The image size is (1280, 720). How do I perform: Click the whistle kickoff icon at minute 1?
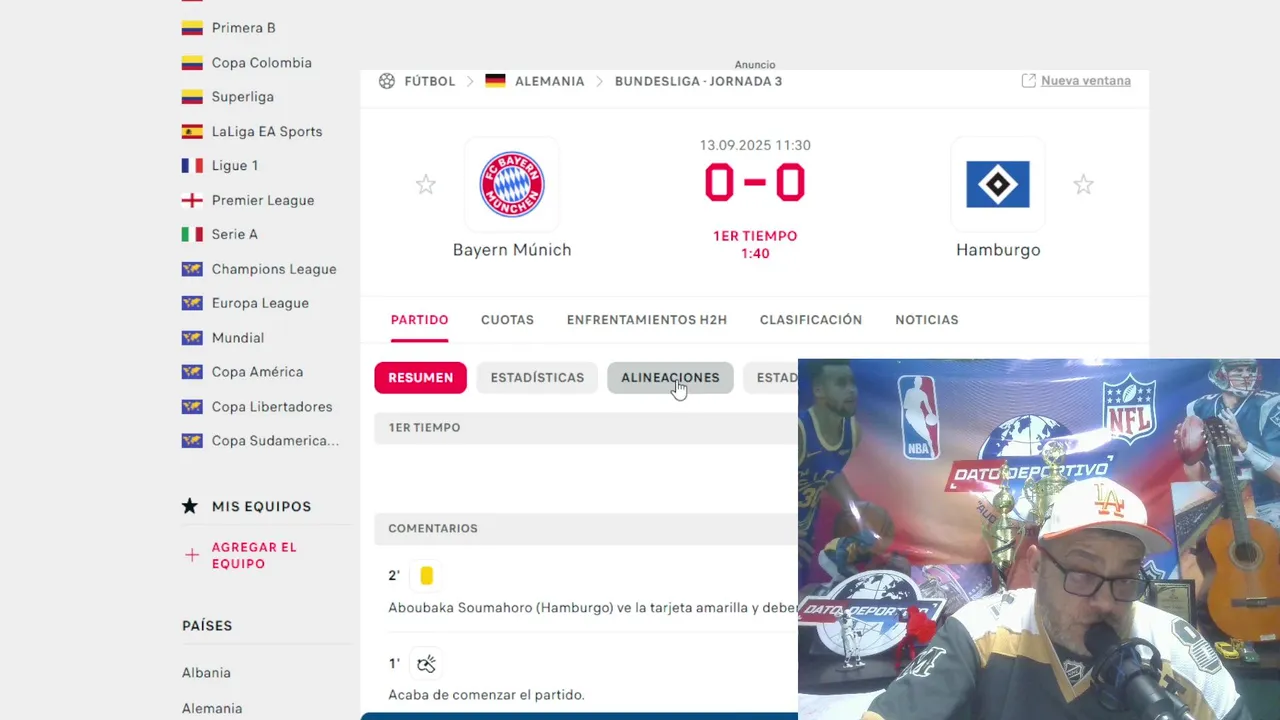point(426,663)
